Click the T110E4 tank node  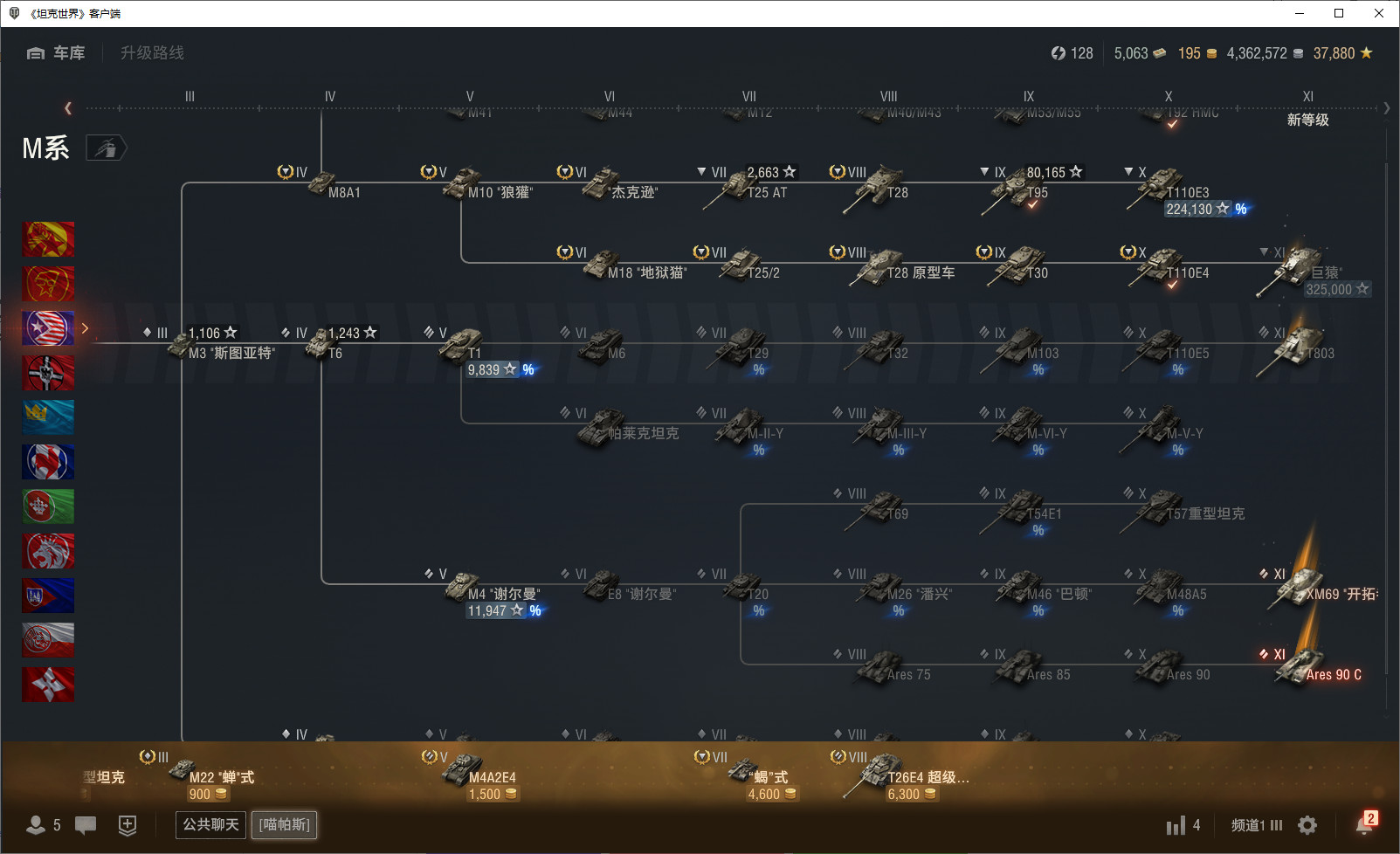[1166, 266]
